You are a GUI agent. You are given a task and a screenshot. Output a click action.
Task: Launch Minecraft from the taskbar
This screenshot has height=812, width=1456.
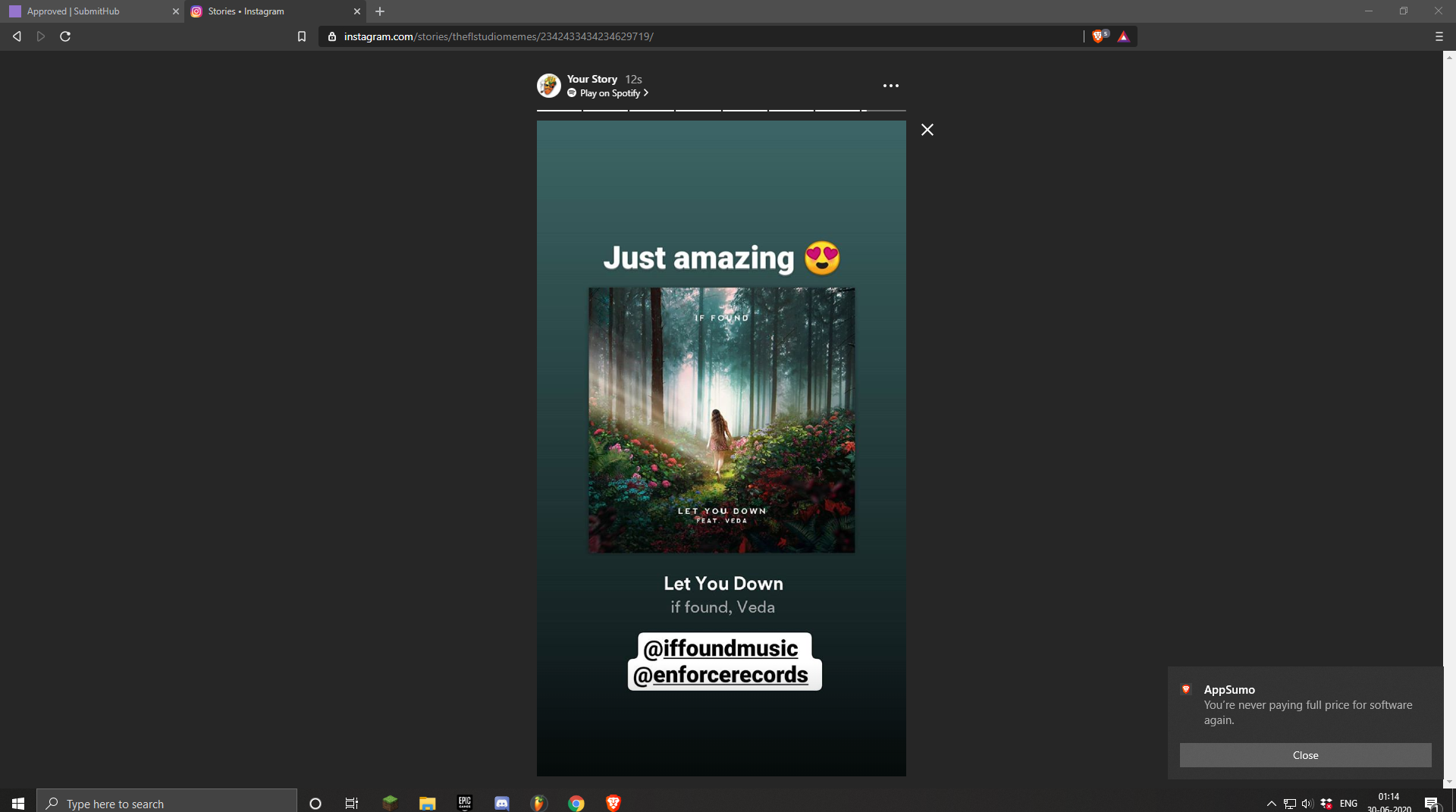(x=390, y=803)
